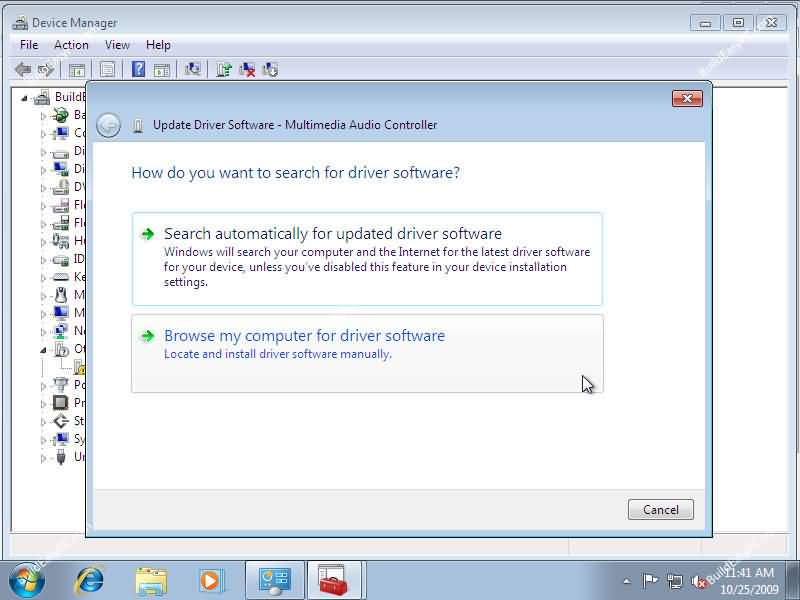Click the taskbar clock showing 11:41 AM
Image resolution: width=800 pixels, height=600 pixels.
(x=749, y=581)
